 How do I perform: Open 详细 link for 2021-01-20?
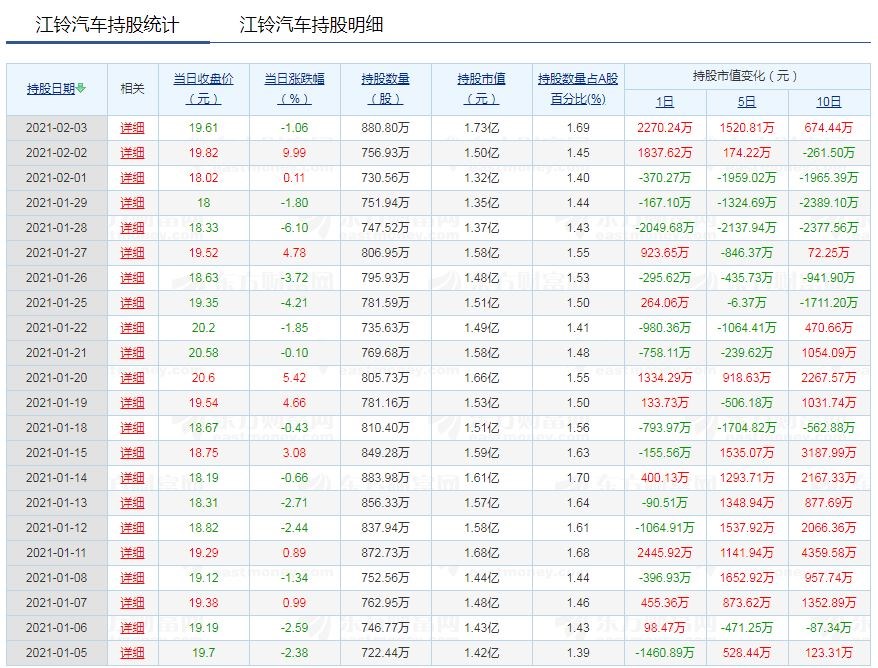point(132,378)
